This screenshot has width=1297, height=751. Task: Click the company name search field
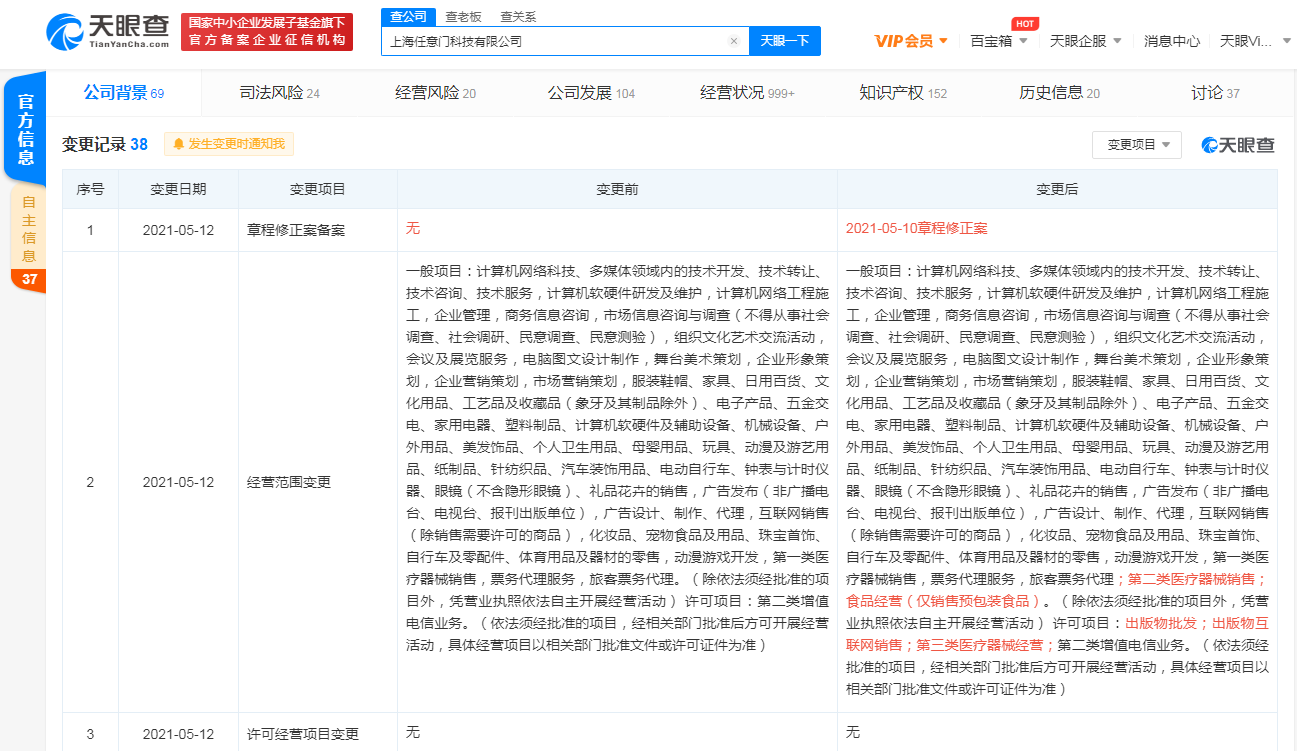[x=555, y=41]
